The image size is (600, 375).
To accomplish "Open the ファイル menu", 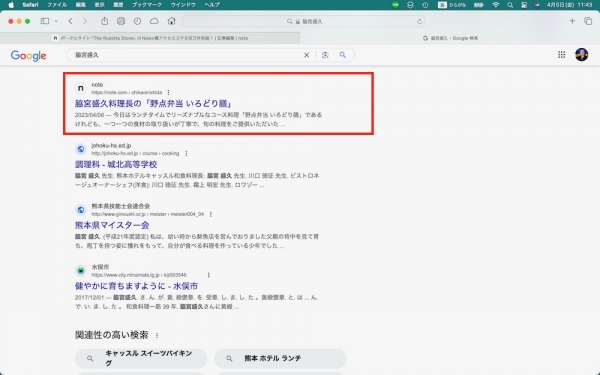I will pos(57,5).
